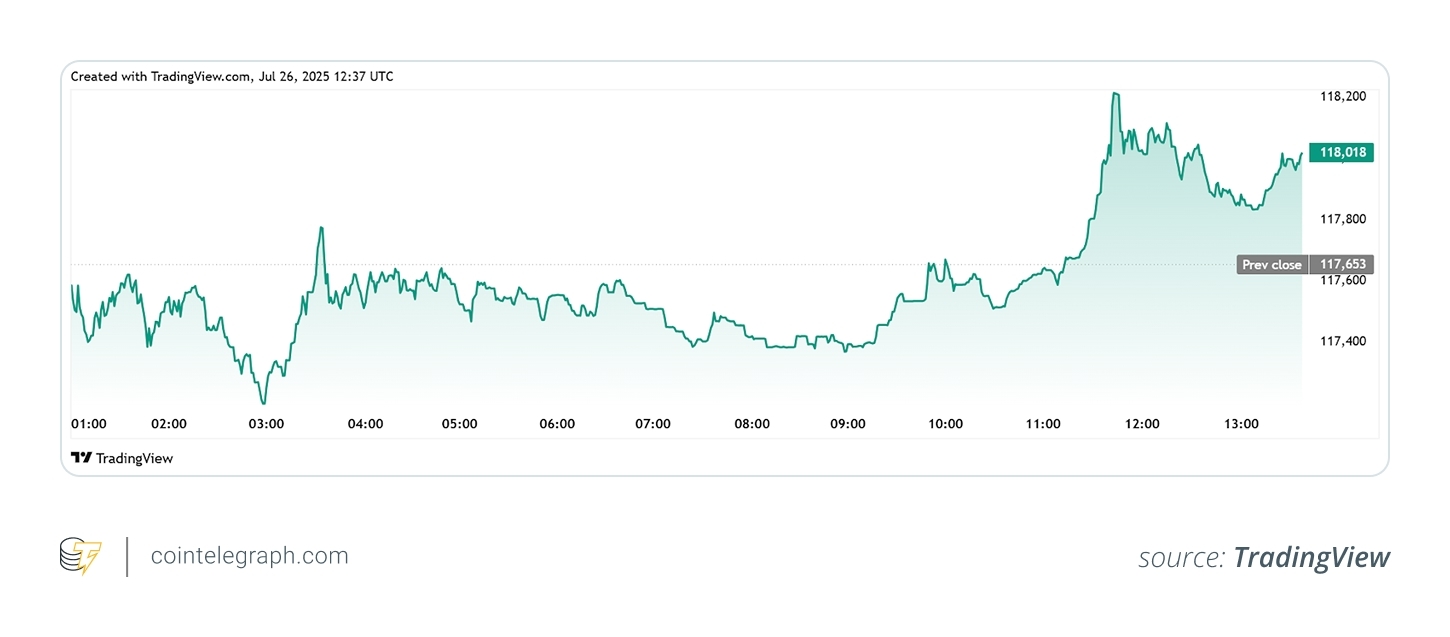The height and width of the screenshot is (637, 1450).
Task: Select the 12:00 time axis marker
Action: 1142,424
